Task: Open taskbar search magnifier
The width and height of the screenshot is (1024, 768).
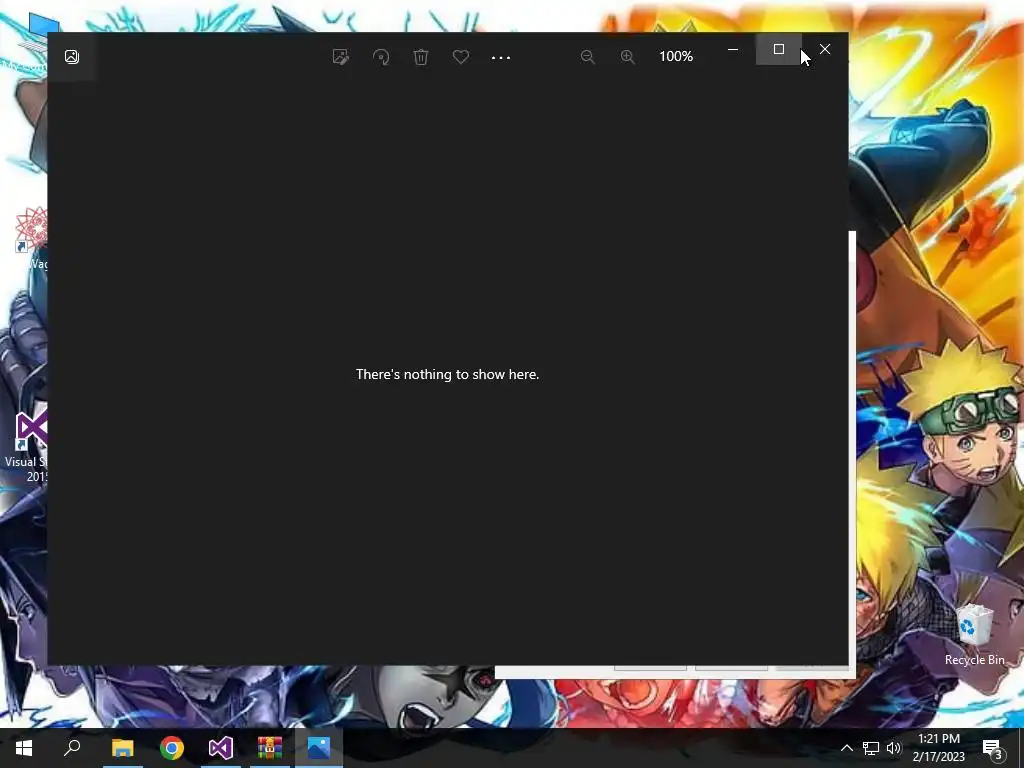Action: [x=72, y=747]
